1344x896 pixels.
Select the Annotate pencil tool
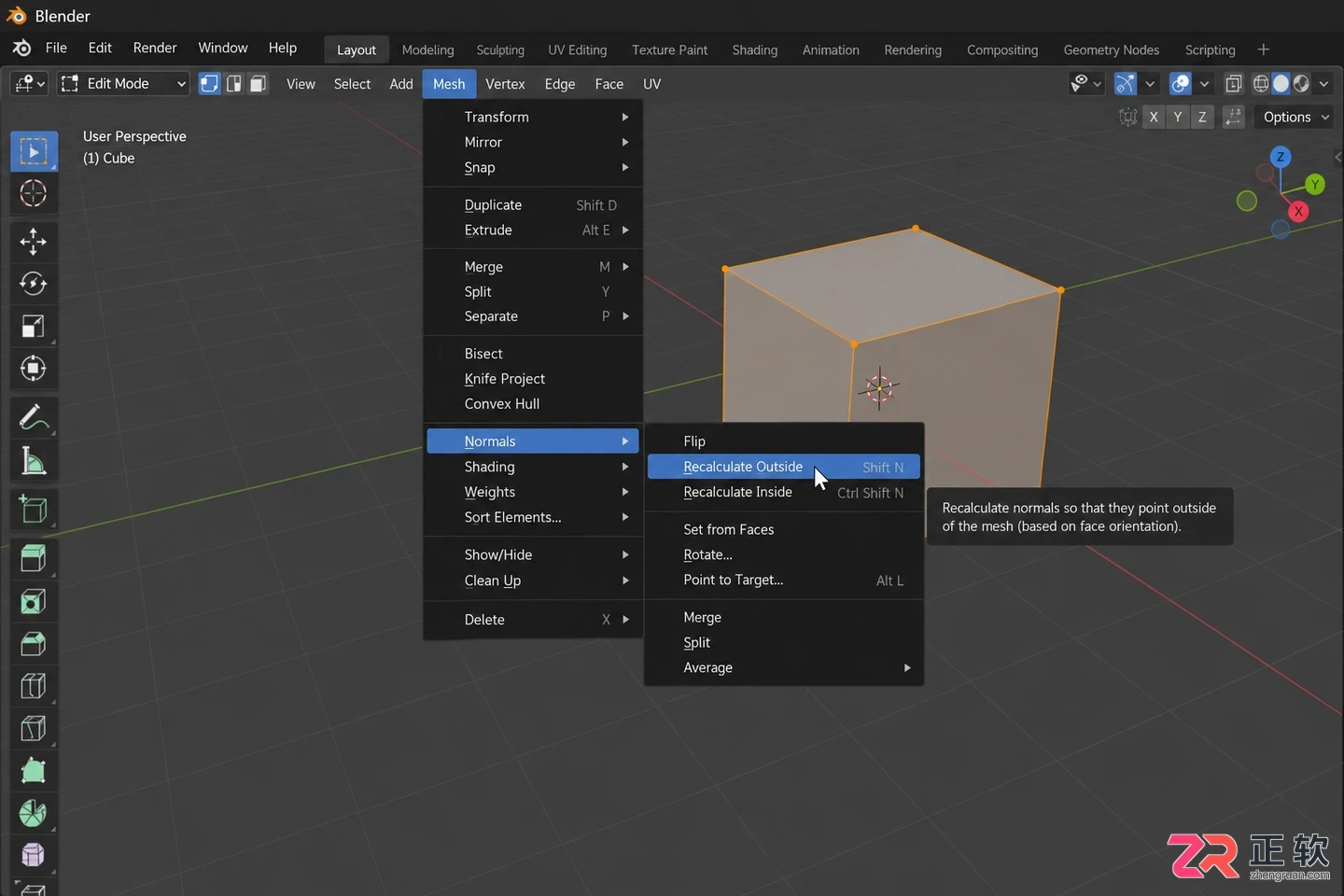[x=34, y=417]
